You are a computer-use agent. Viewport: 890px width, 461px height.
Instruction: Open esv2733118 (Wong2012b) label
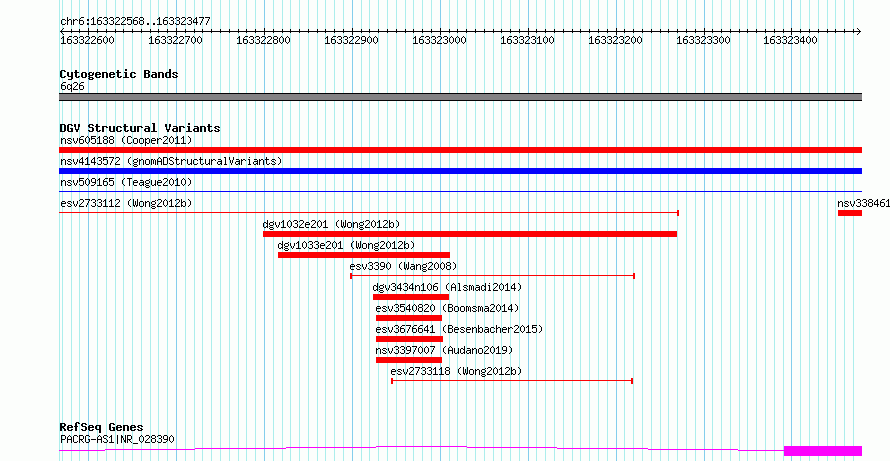[456, 371]
